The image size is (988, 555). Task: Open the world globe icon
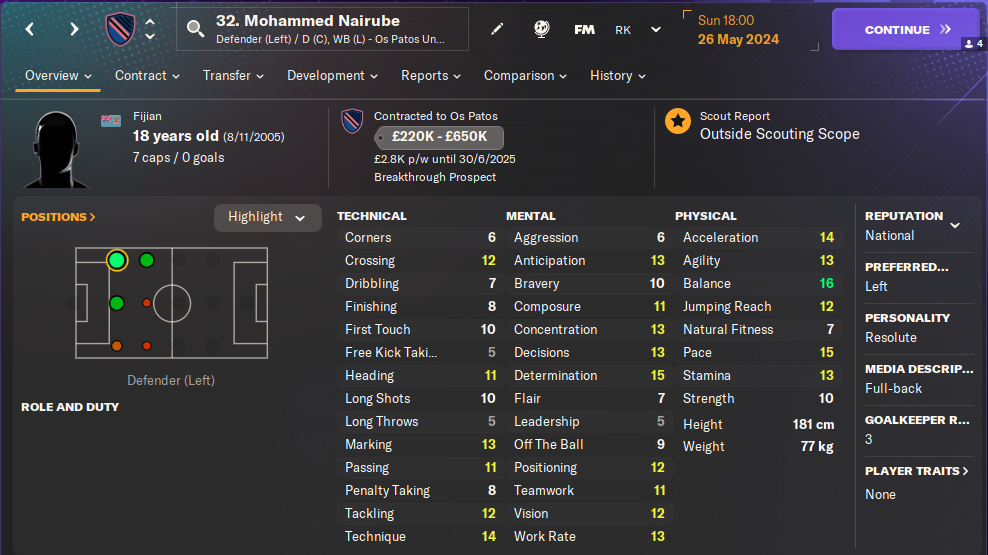[541, 29]
